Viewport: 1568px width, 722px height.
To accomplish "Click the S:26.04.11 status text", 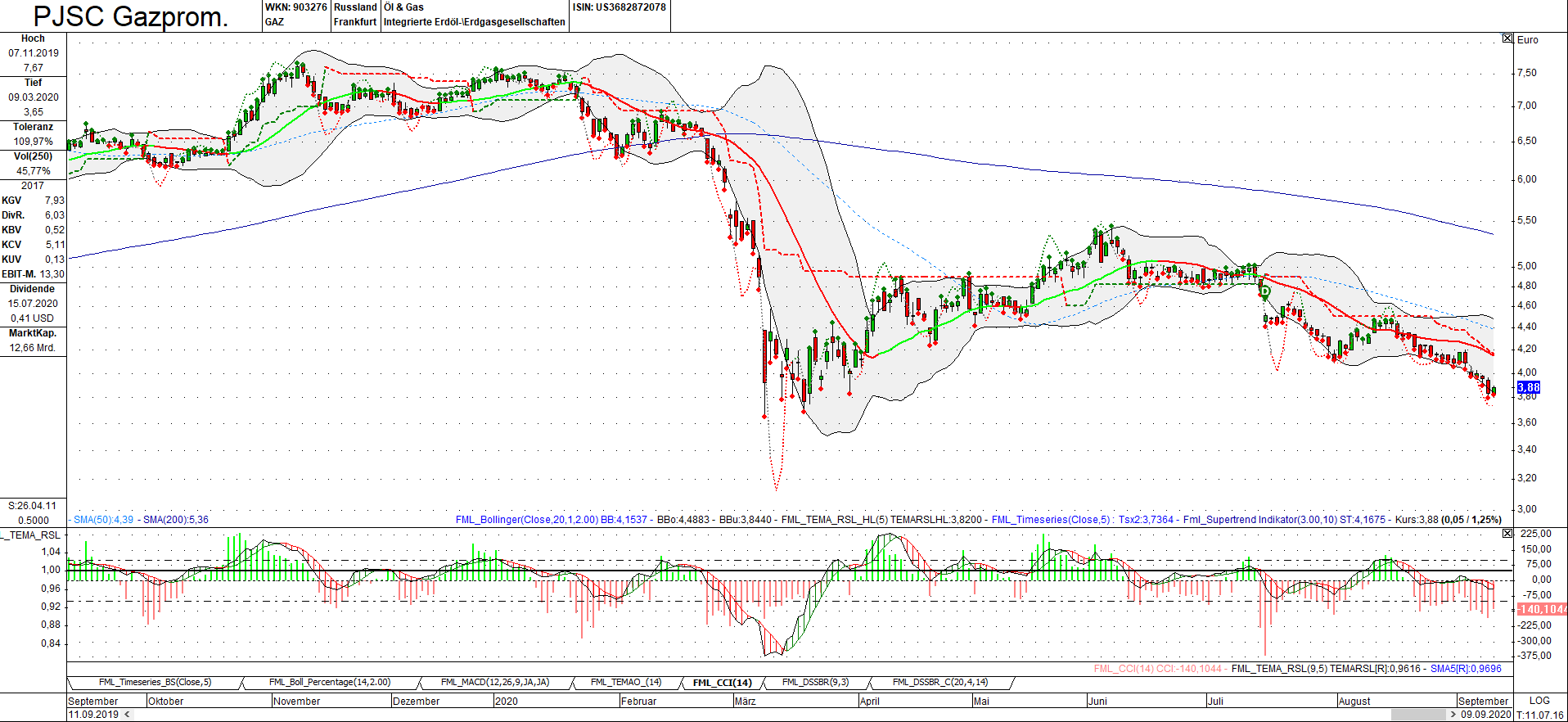I will pos(33,506).
